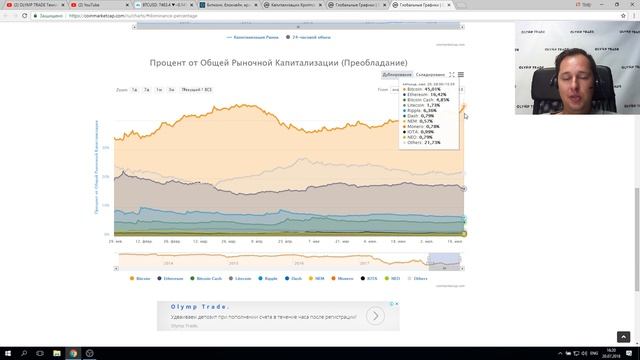The height and width of the screenshot is (360, 640).
Task: Toggle chart fullscreen mode icon
Action: [452, 75]
